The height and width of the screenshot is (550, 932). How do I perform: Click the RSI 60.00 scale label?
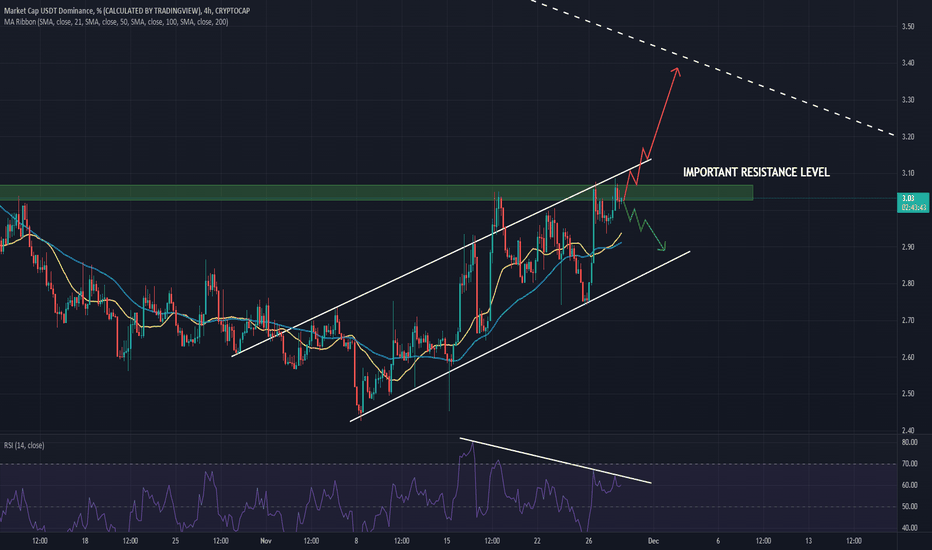coord(909,485)
